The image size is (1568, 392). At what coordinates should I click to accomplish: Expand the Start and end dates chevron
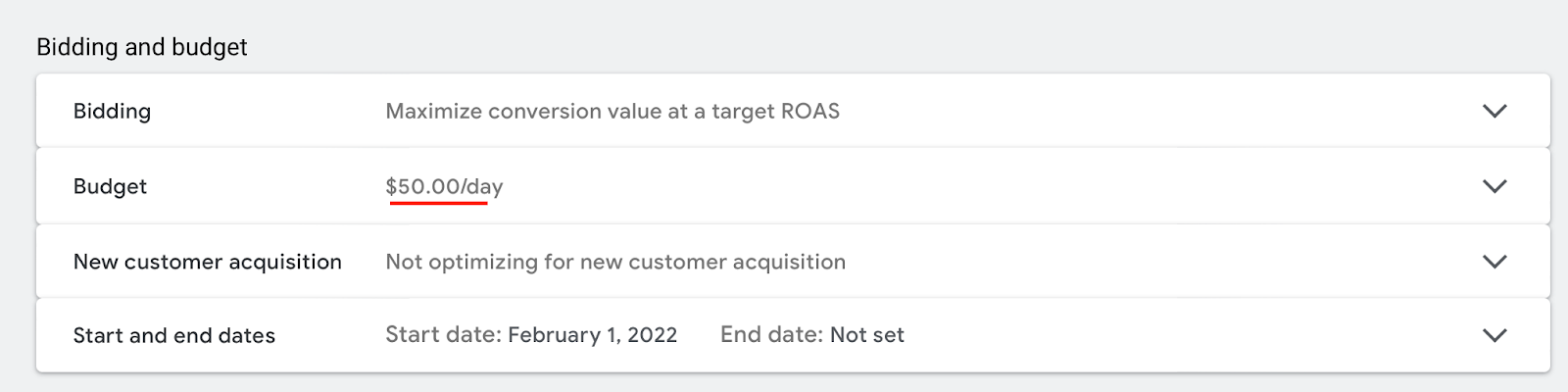tap(1494, 335)
